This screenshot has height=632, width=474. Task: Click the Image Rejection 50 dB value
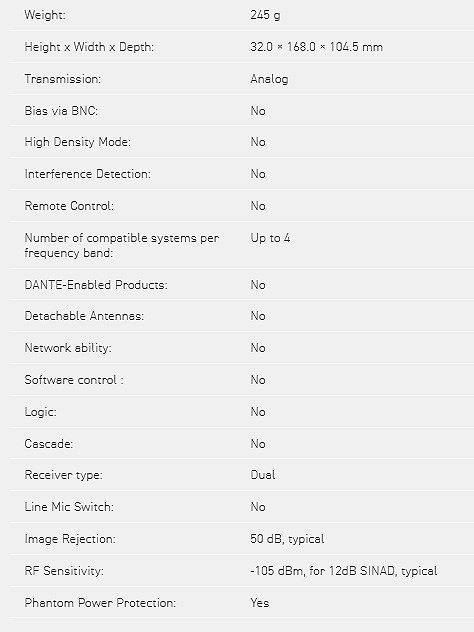[287, 539]
